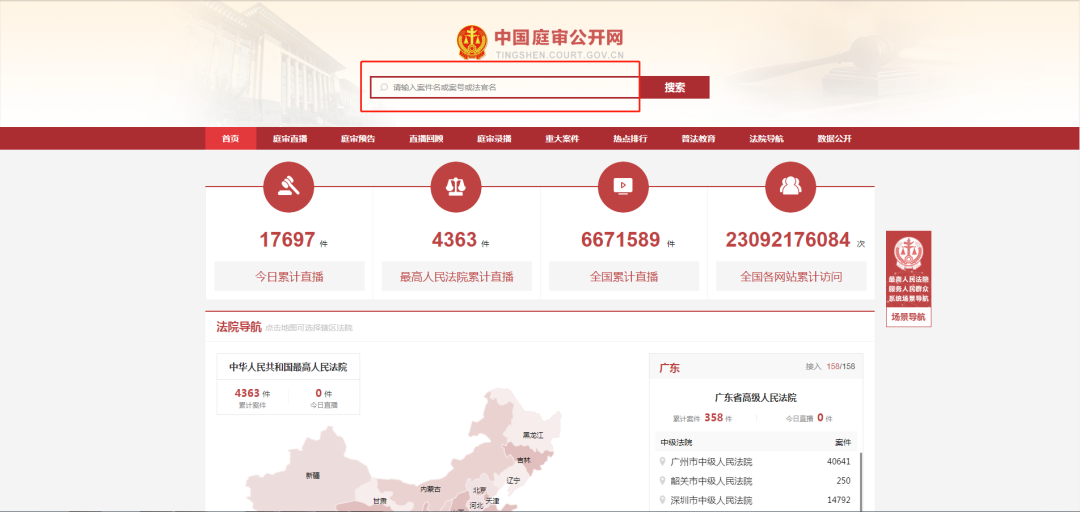Open the 场景导航 side button

pos(908,317)
